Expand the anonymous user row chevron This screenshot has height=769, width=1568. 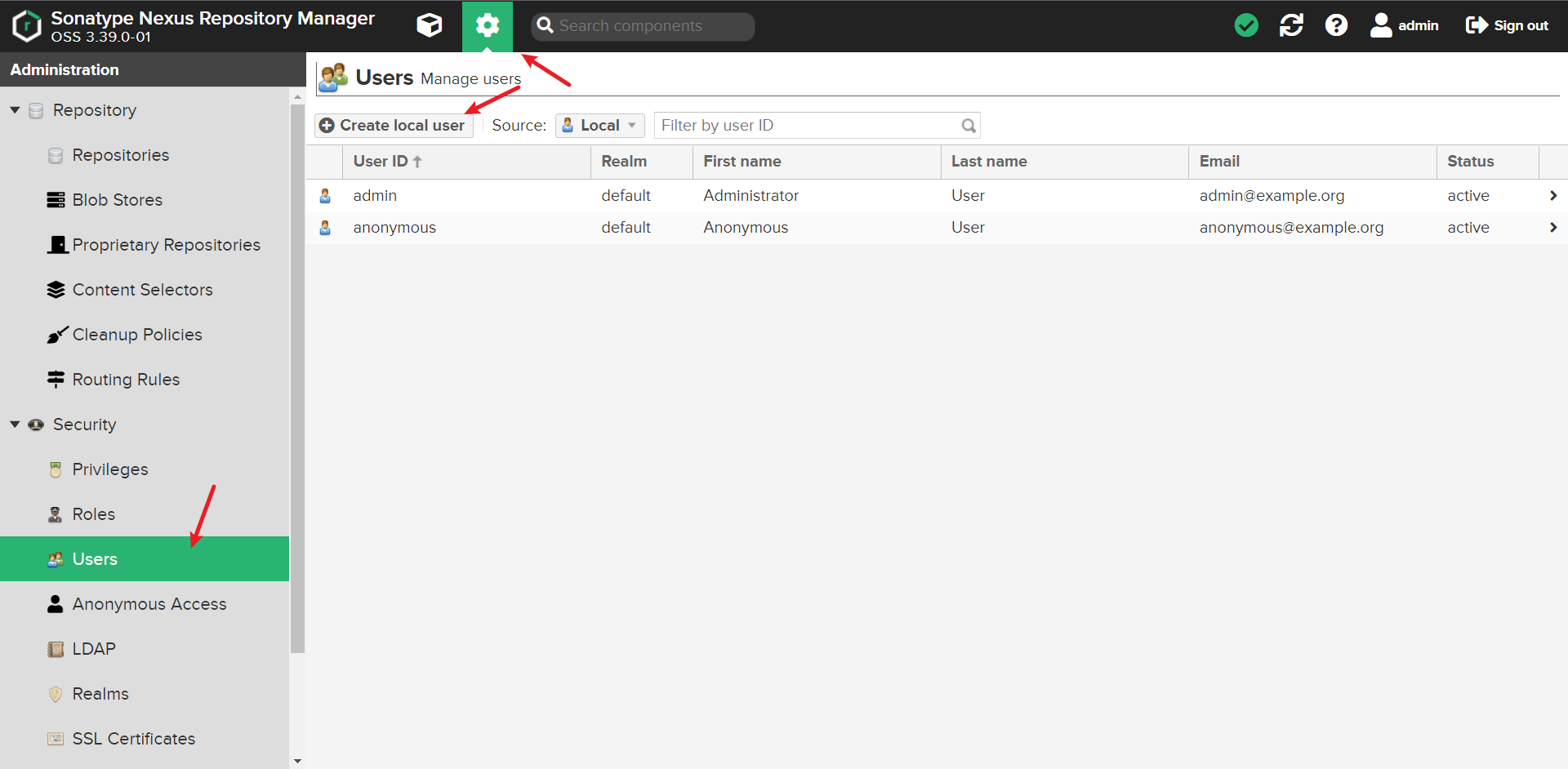(1553, 228)
